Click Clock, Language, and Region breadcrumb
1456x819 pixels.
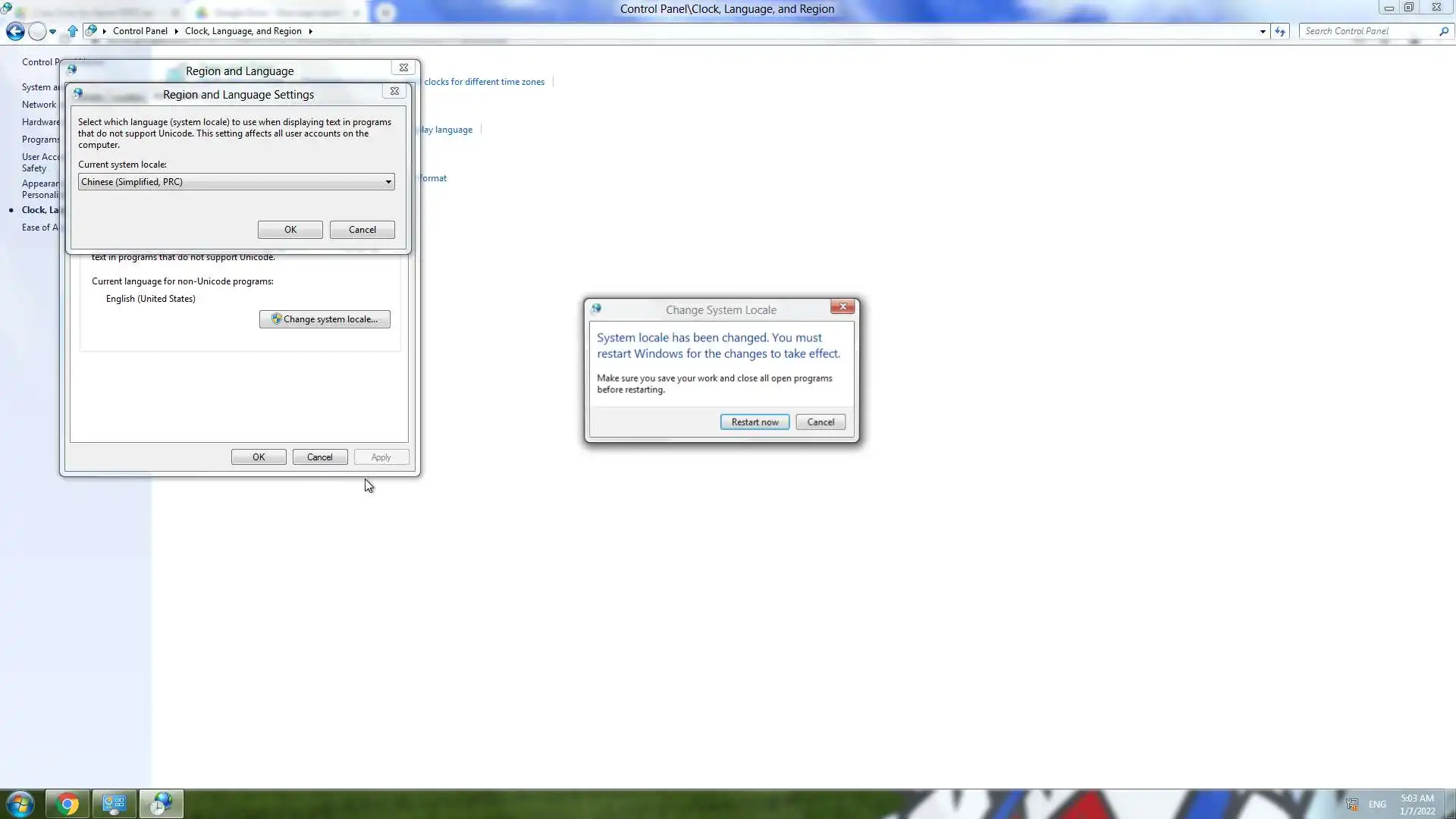[243, 31]
